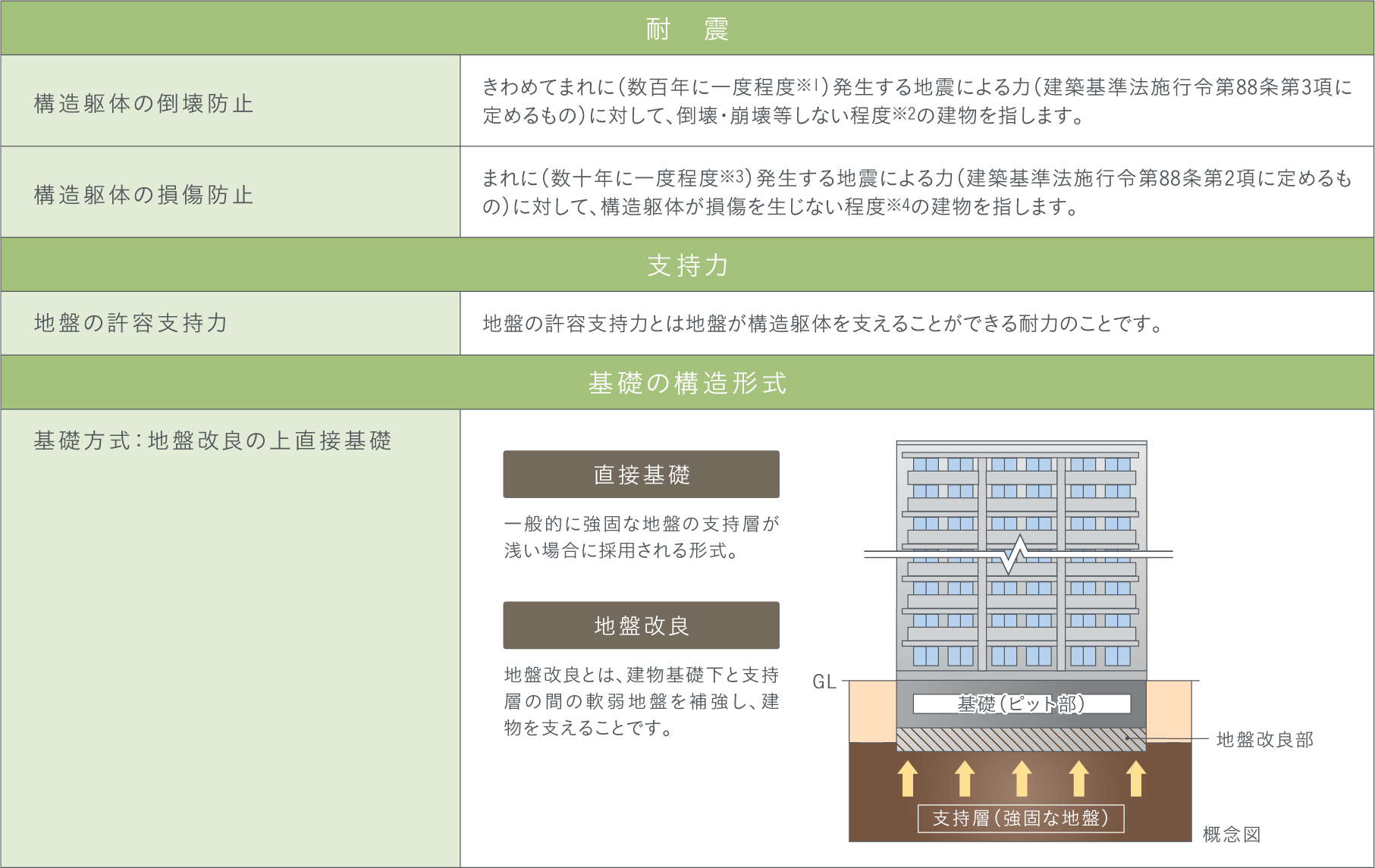Click the 地盤の許容支持力とは explanation text
Viewport: 1375px width, 868px height.
[824, 324]
